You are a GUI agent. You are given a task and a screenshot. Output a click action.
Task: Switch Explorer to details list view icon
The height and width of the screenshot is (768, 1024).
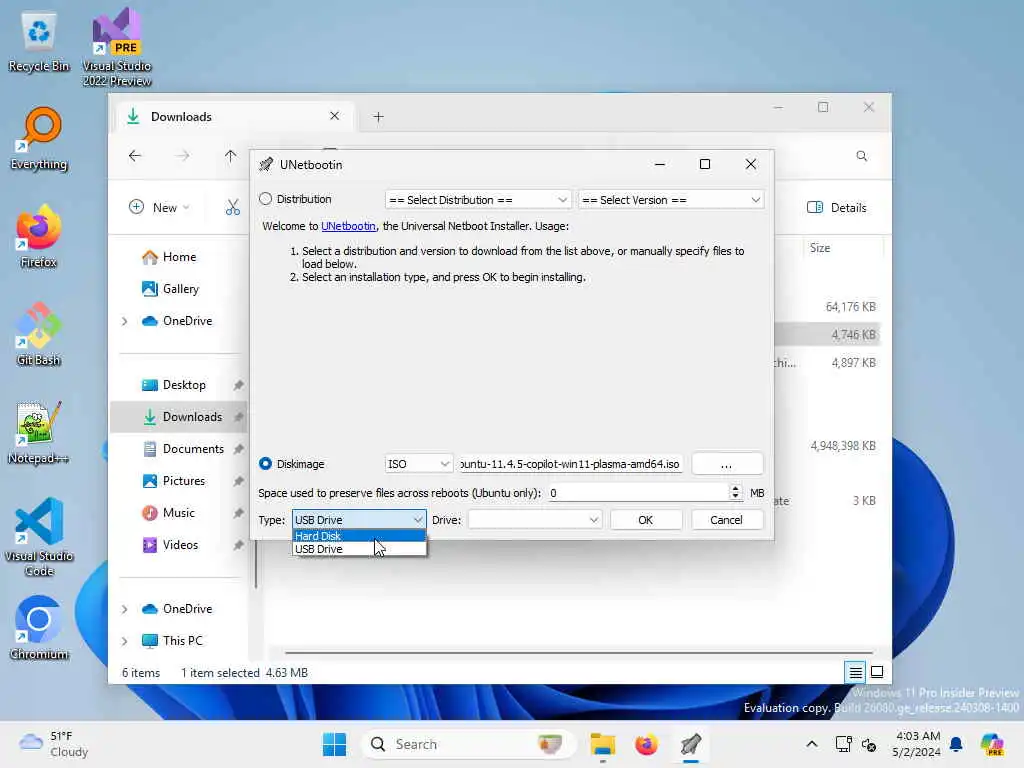pyautogui.click(x=855, y=671)
